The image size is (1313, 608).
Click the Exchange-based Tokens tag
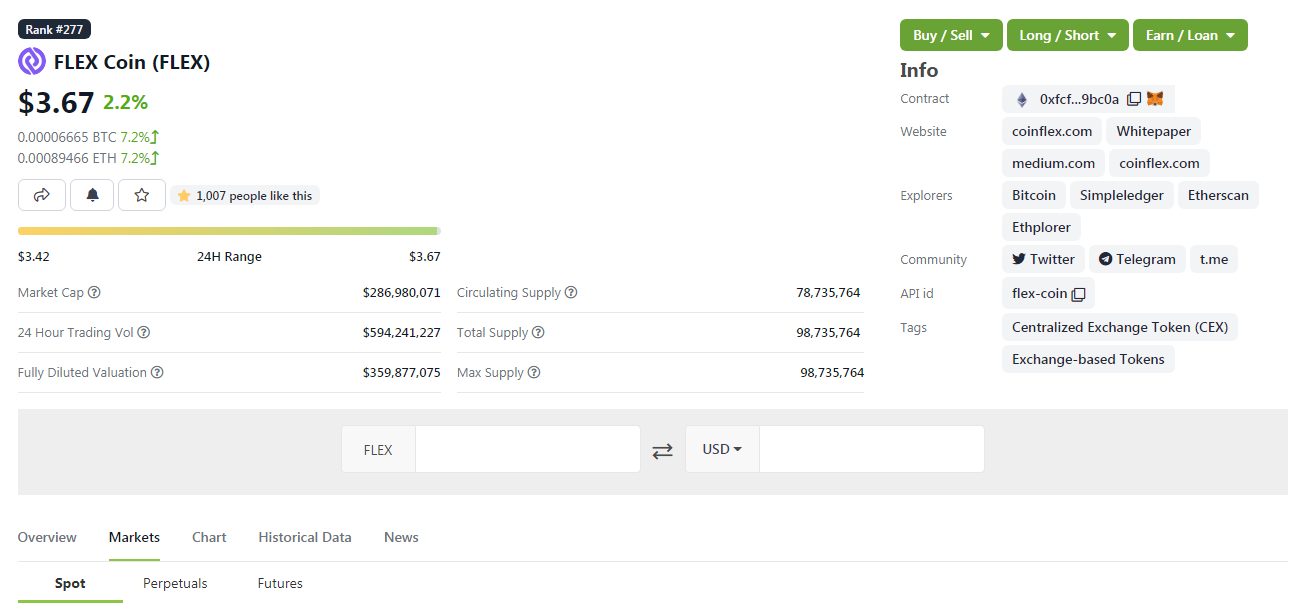(1088, 359)
